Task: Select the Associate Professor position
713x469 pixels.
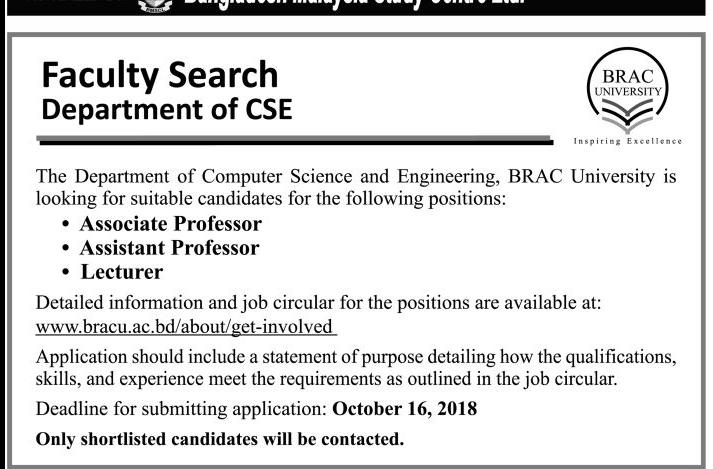Action: (x=170, y=223)
